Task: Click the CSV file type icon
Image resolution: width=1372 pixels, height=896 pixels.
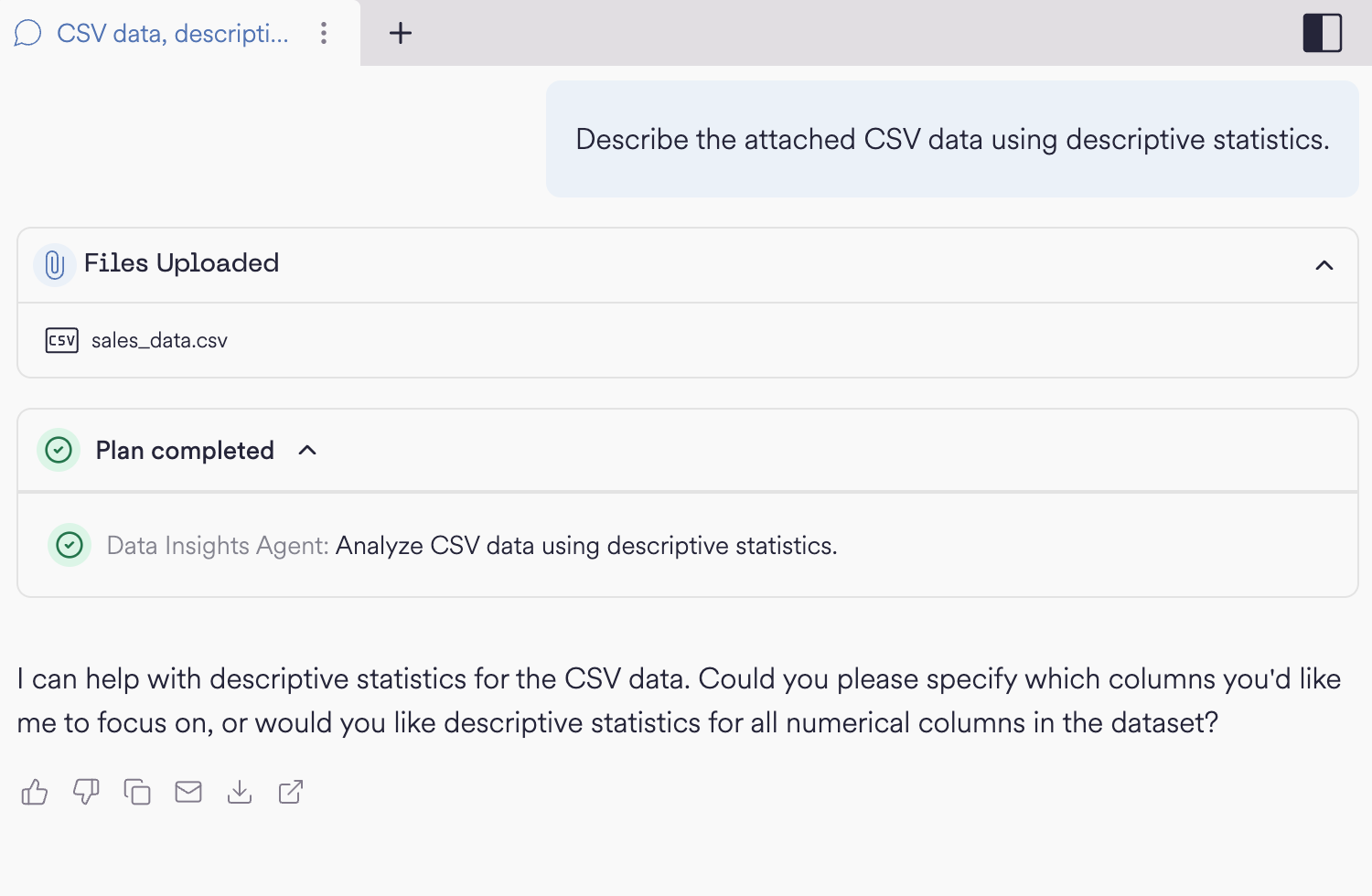Action: [x=61, y=340]
